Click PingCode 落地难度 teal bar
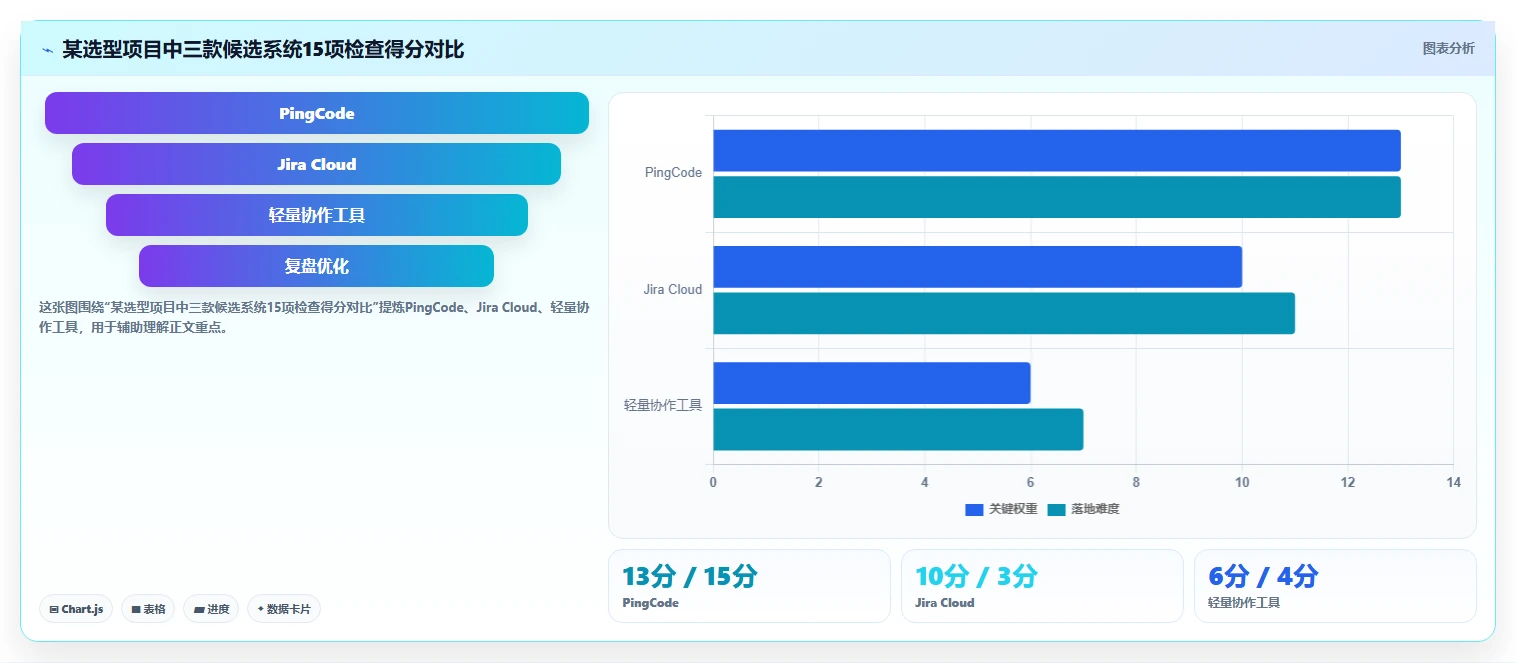The height and width of the screenshot is (663, 1516). [1057, 197]
